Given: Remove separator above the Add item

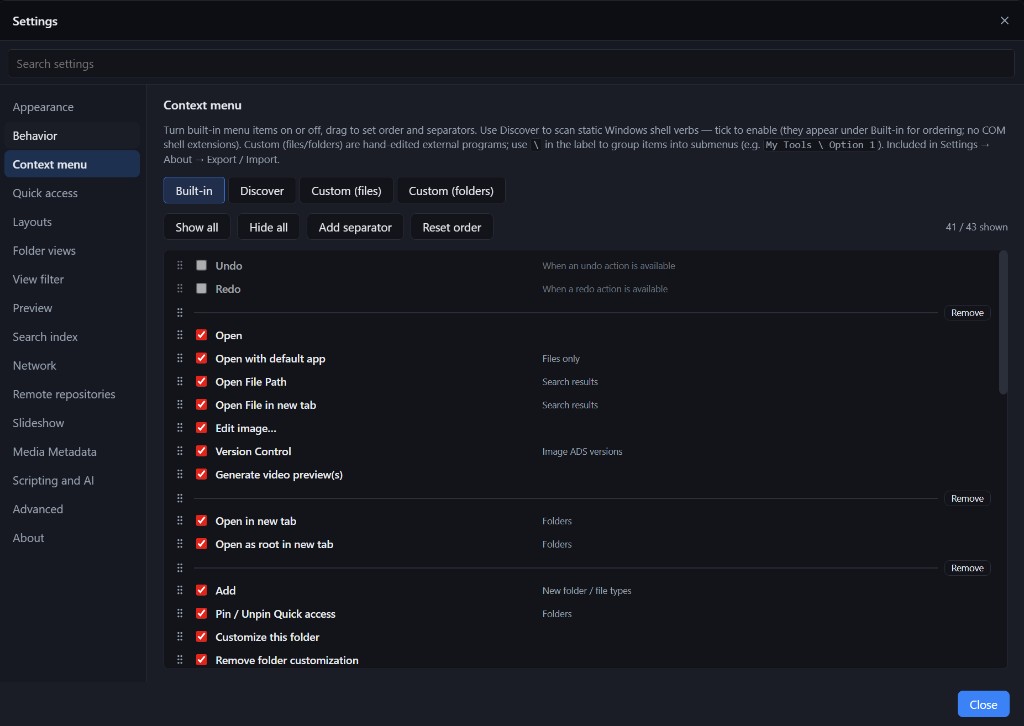Looking at the screenshot, I should (967, 568).
